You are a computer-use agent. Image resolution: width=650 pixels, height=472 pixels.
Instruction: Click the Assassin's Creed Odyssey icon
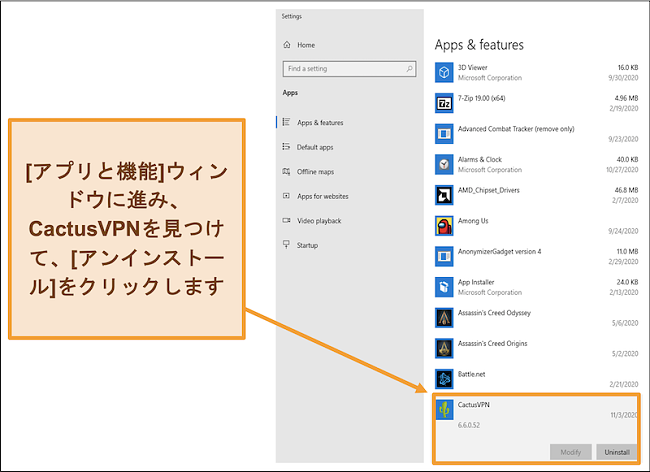pos(444,318)
